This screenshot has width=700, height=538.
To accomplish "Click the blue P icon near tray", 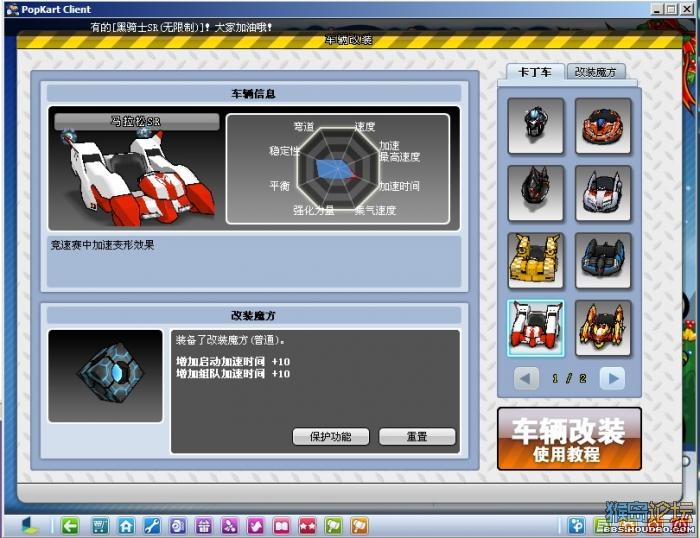I will [x=576, y=526].
